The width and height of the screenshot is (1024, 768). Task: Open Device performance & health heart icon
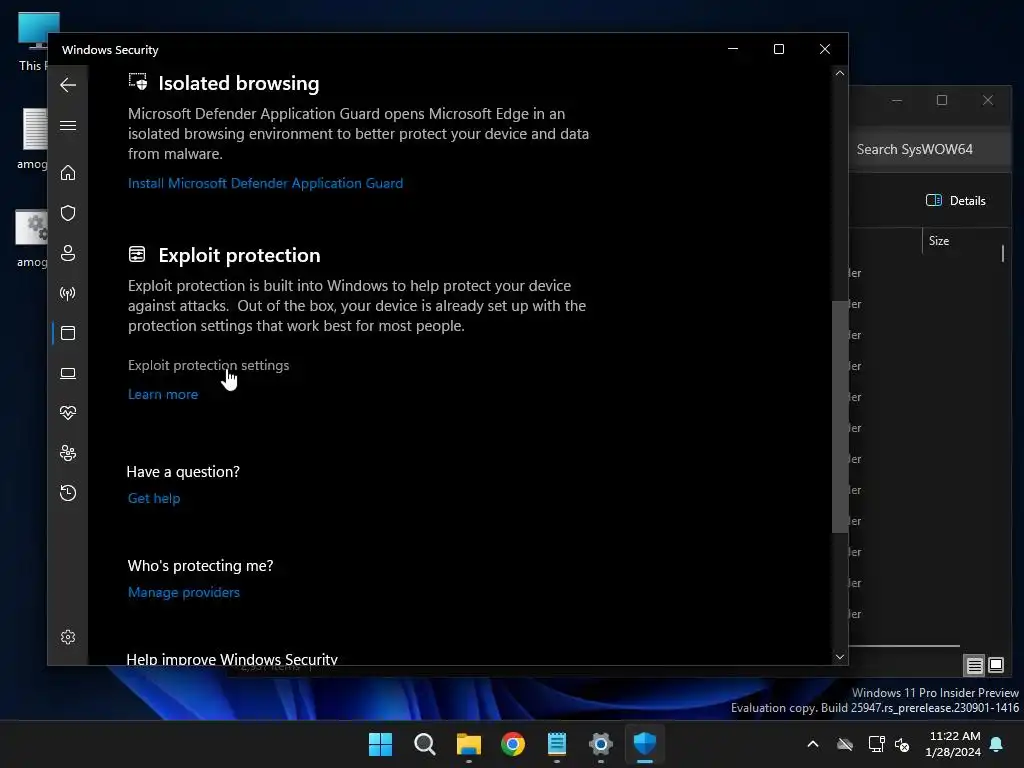point(68,413)
